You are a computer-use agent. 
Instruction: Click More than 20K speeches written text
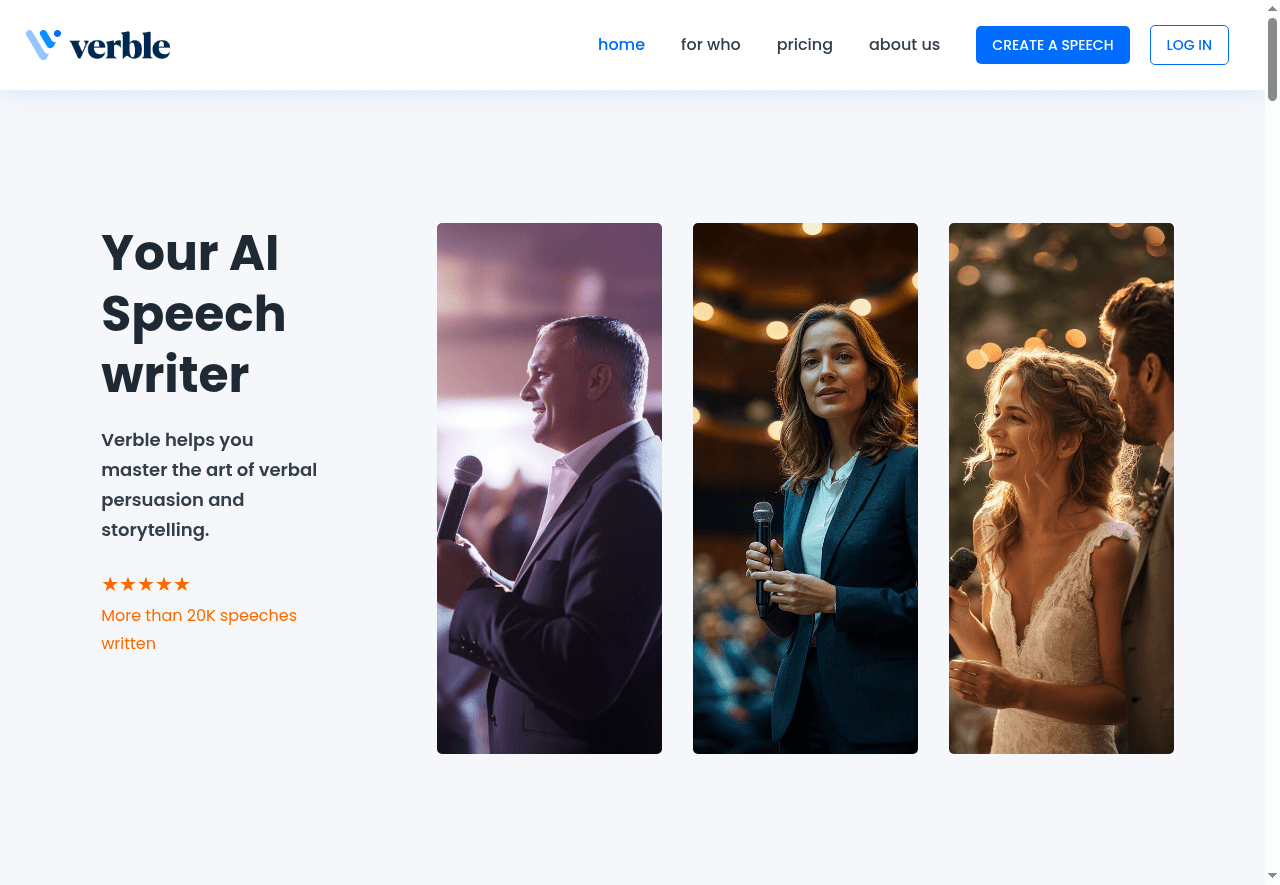[x=199, y=629]
